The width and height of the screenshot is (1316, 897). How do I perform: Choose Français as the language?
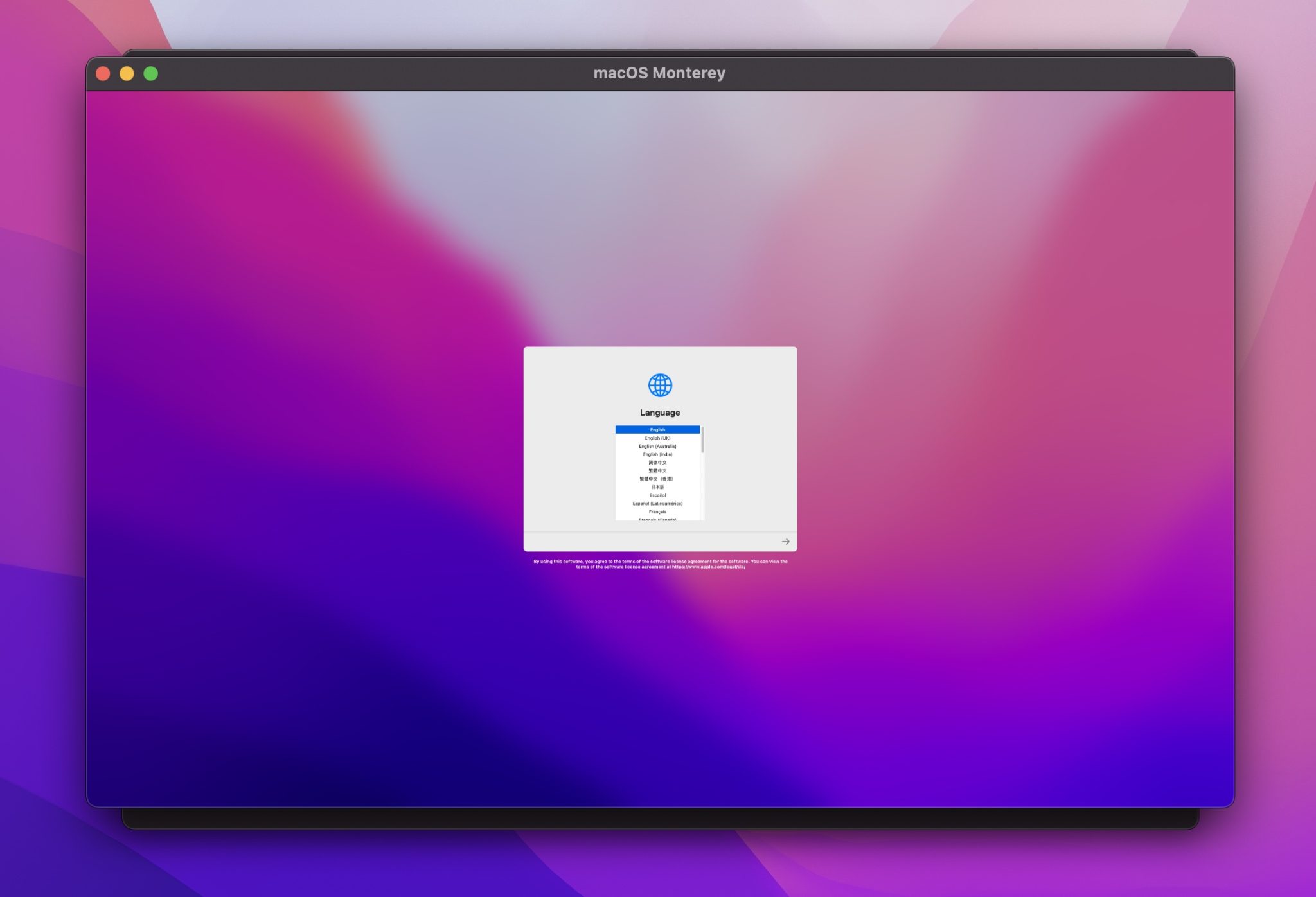[657, 511]
